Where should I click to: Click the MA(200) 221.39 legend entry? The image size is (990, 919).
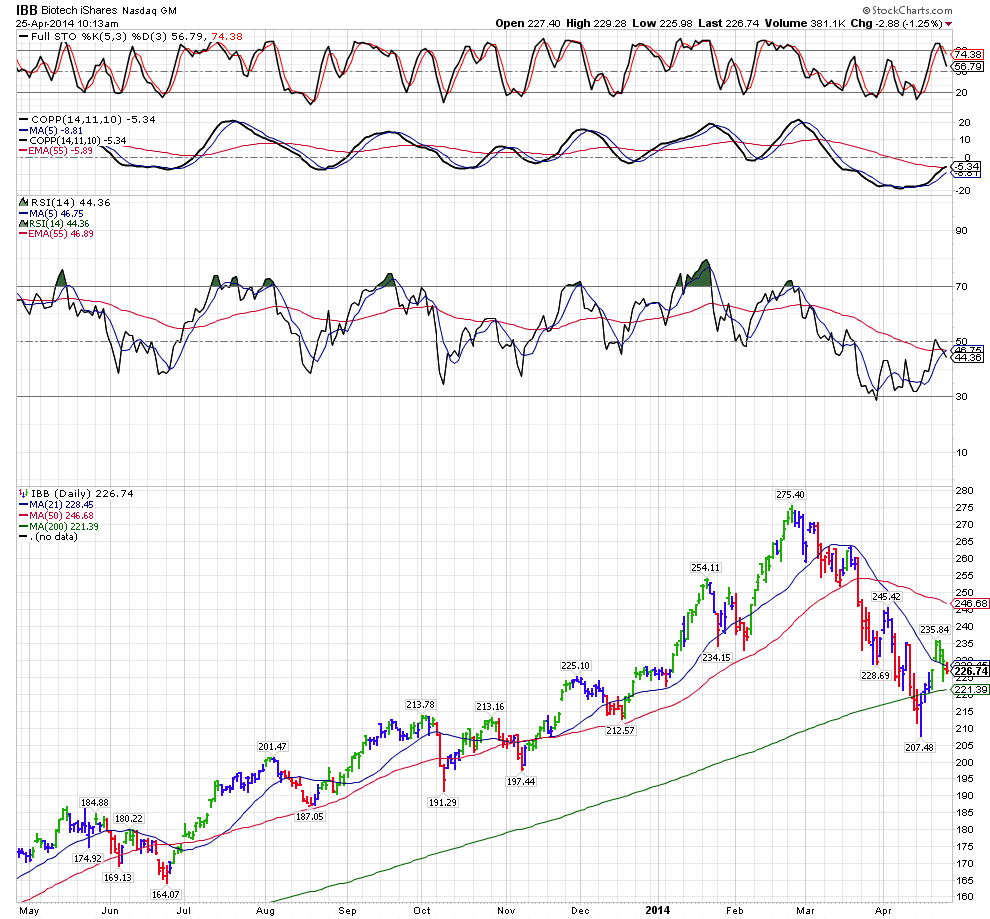point(59,526)
